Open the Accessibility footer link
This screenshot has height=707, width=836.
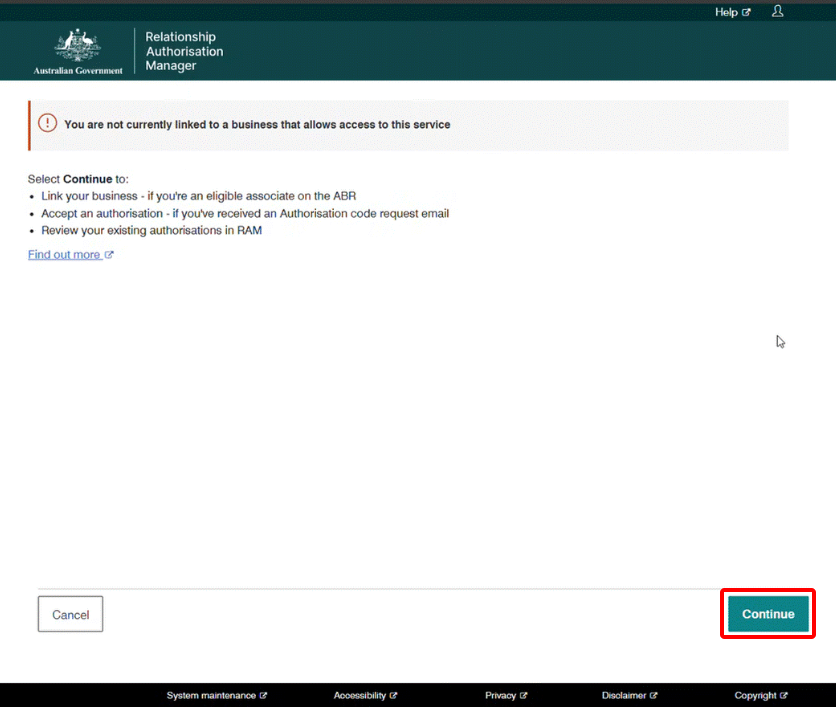[360, 695]
